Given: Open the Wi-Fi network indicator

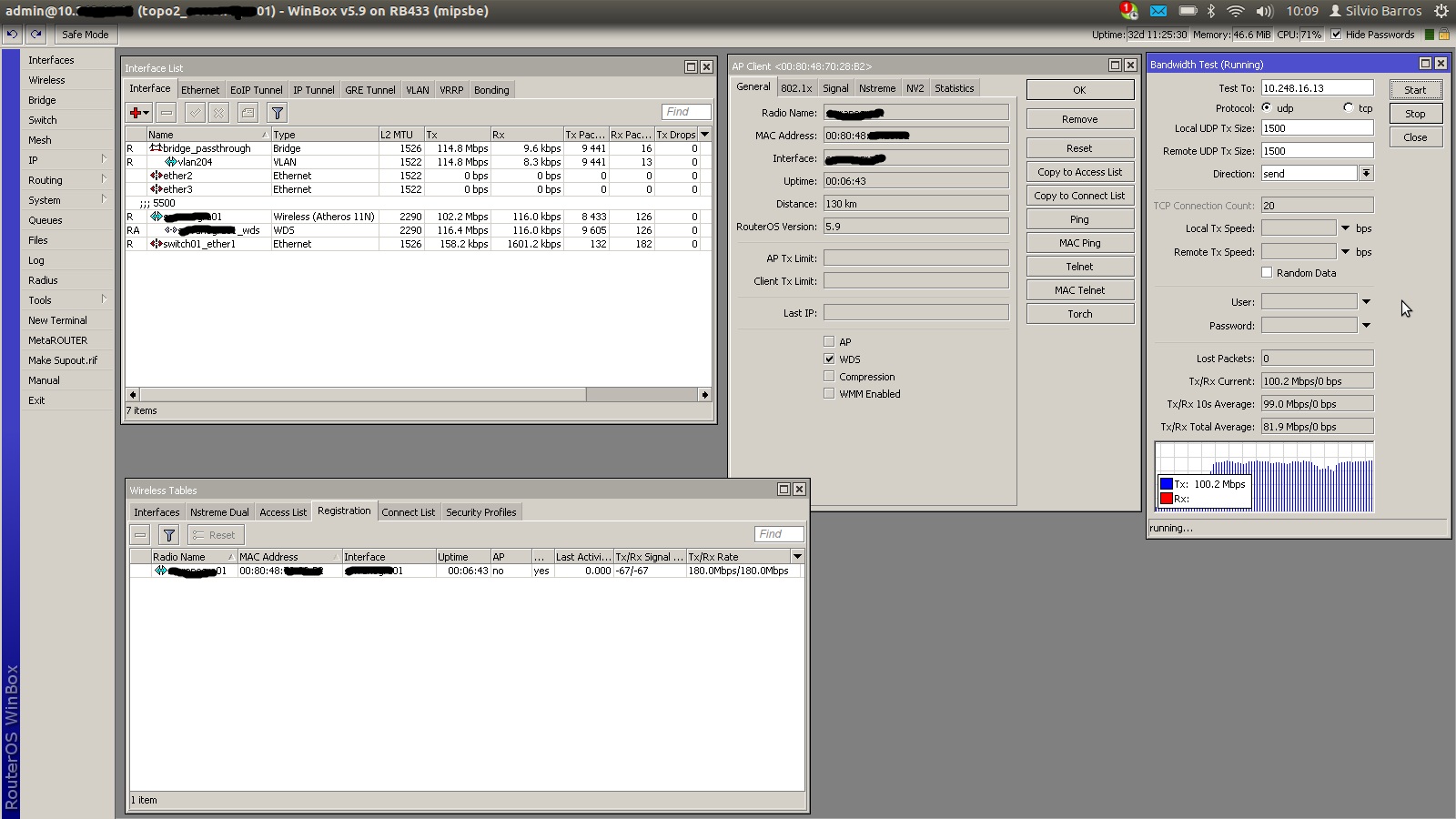Looking at the screenshot, I should pos(1236,11).
